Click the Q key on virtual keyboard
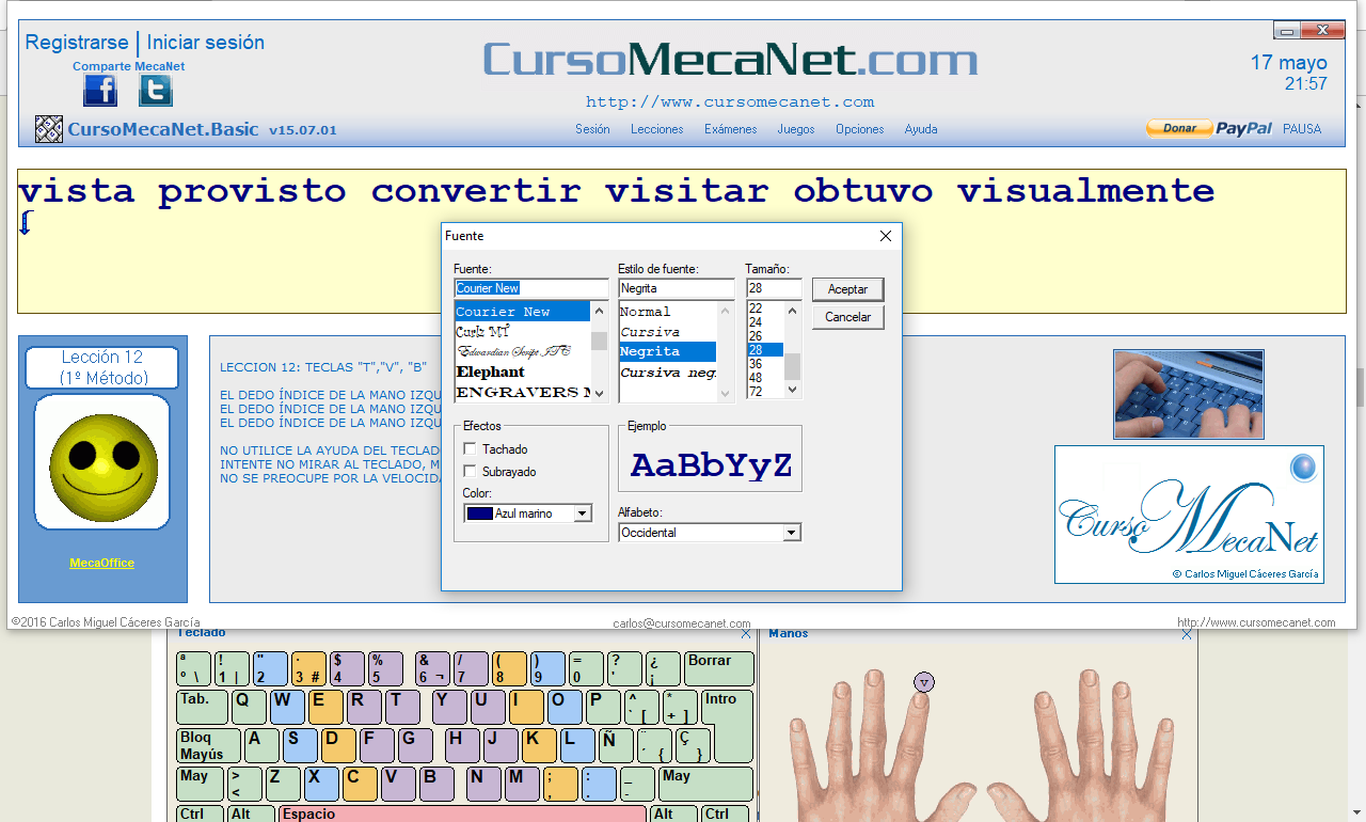The height and width of the screenshot is (822, 1366). (x=249, y=707)
